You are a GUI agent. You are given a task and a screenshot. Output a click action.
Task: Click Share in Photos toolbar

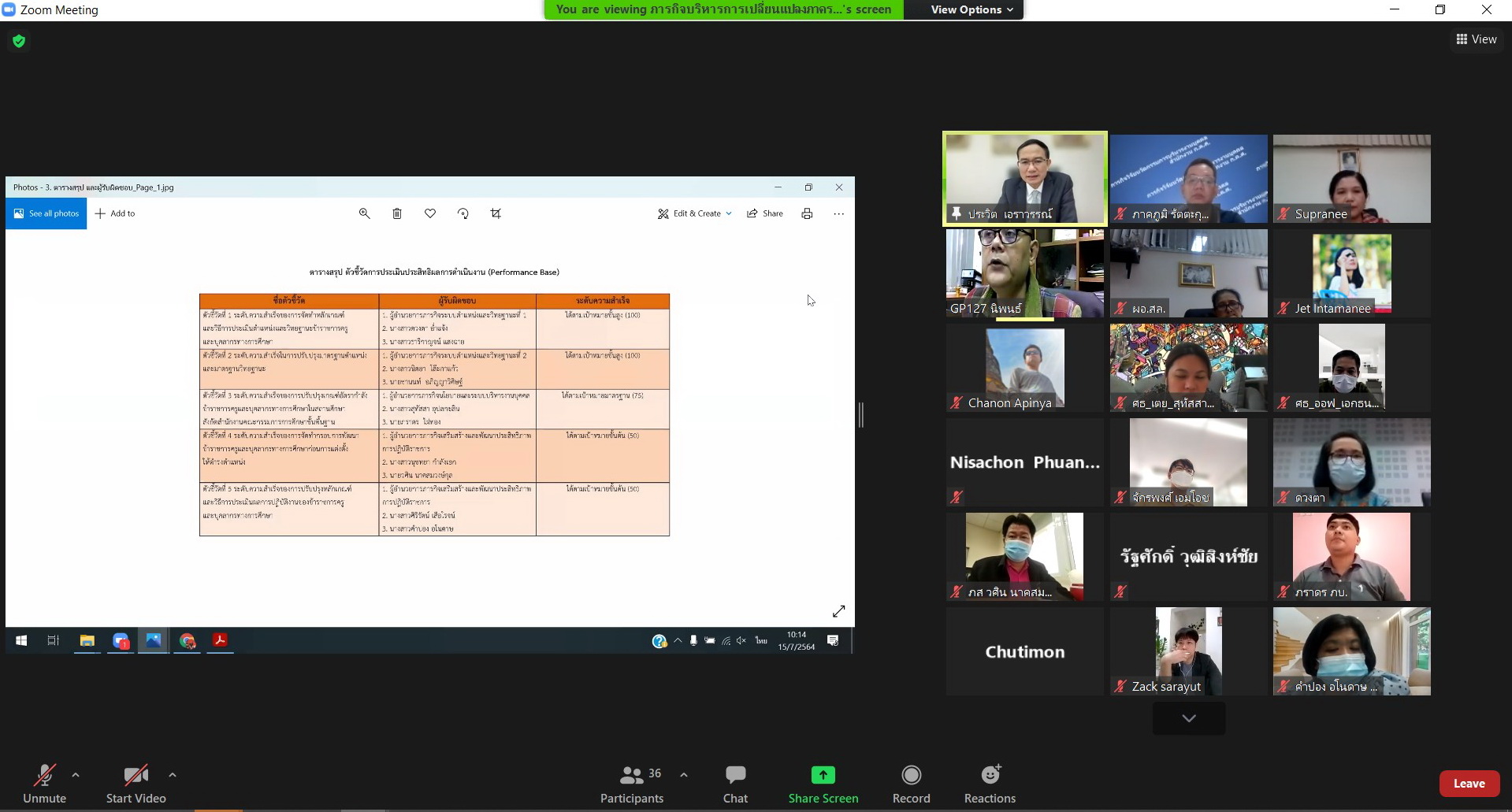tap(765, 213)
